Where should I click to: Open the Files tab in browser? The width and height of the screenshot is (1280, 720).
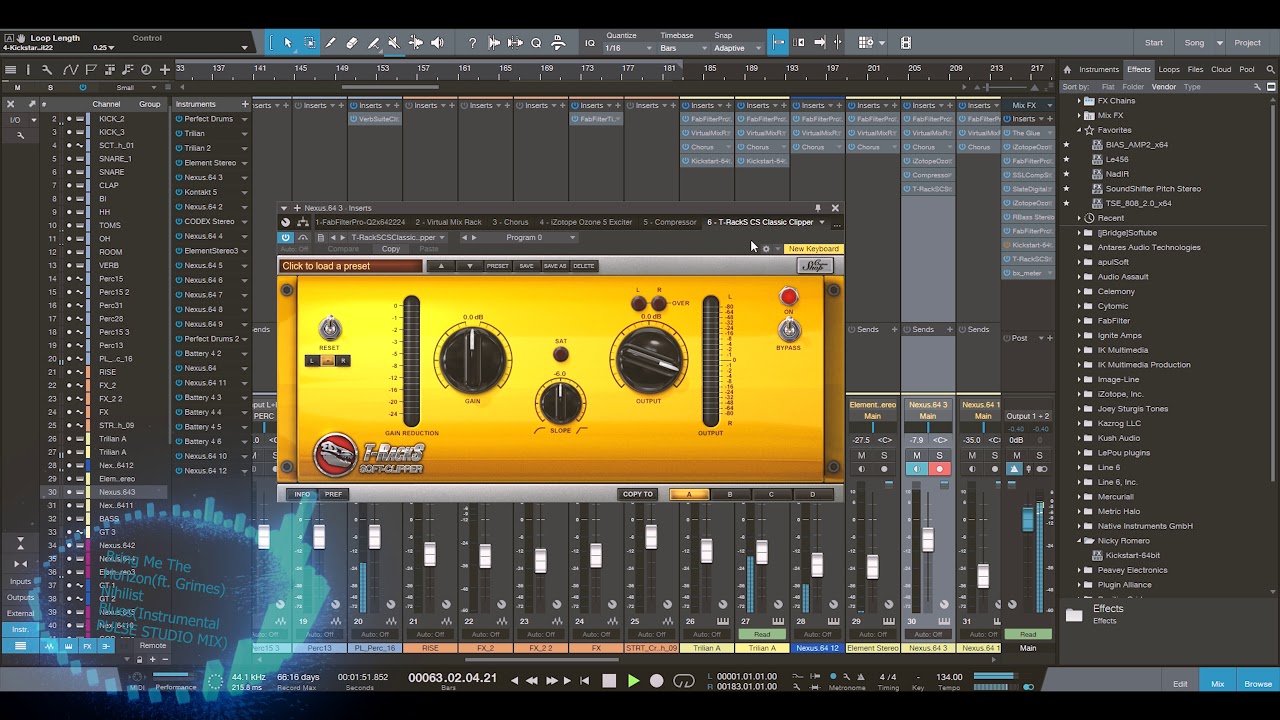coord(1195,70)
